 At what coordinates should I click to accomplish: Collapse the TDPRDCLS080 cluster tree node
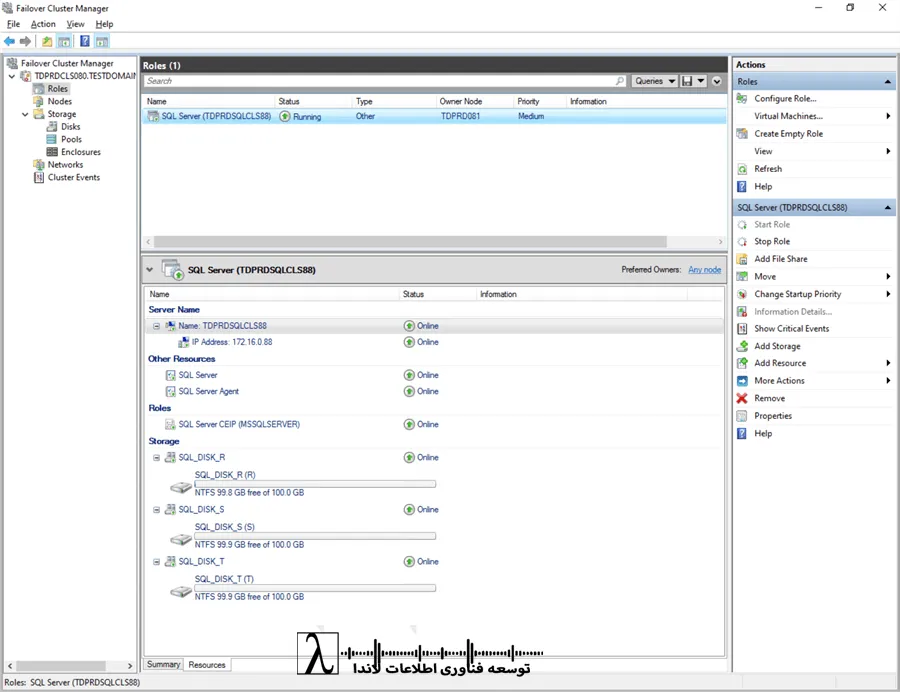[12, 76]
